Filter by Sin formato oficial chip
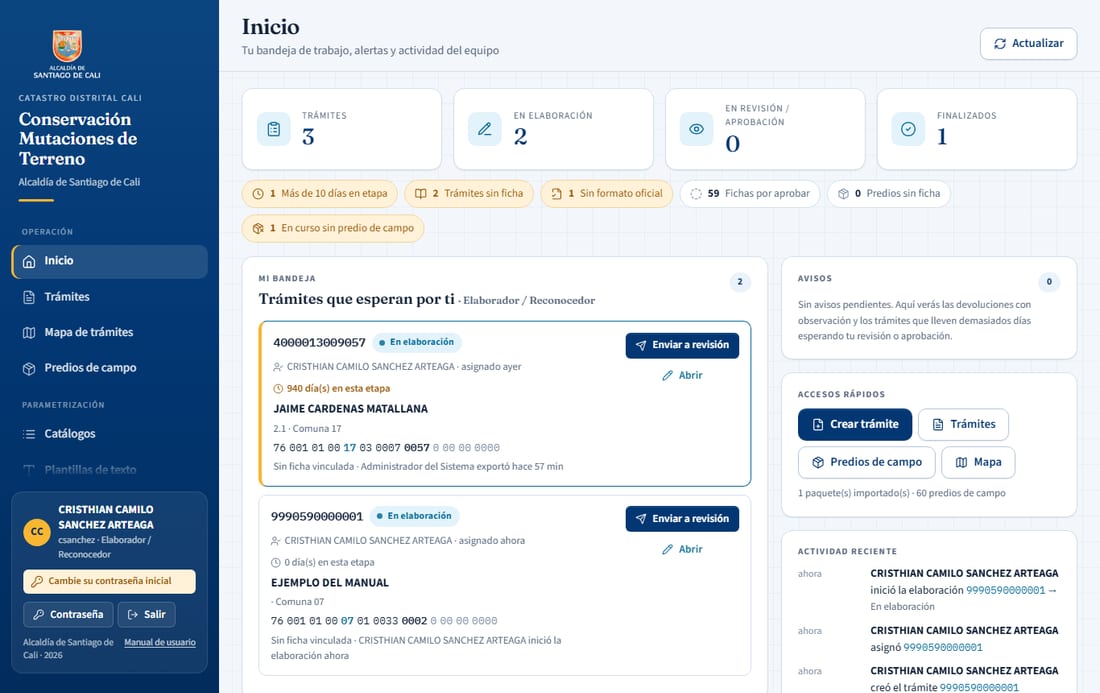 click(x=607, y=194)
